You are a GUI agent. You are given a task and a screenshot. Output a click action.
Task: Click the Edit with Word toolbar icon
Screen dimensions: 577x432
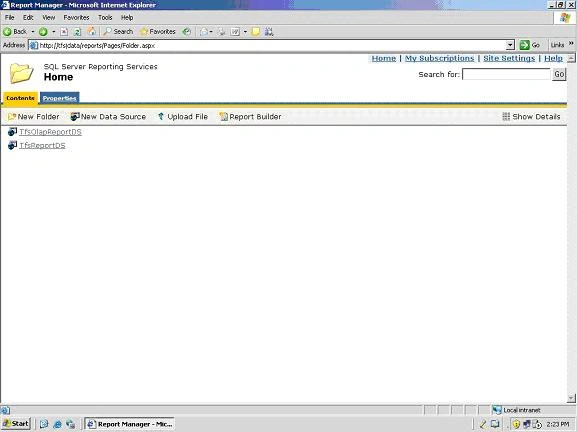pos(235,32)
